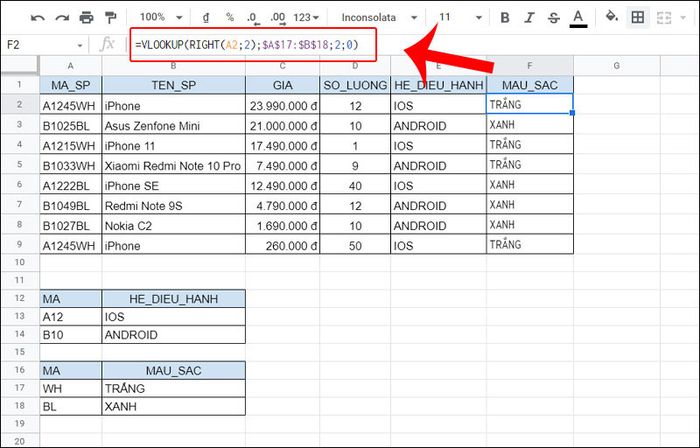
Task: Select column C header
Action: tap(282, 66)
